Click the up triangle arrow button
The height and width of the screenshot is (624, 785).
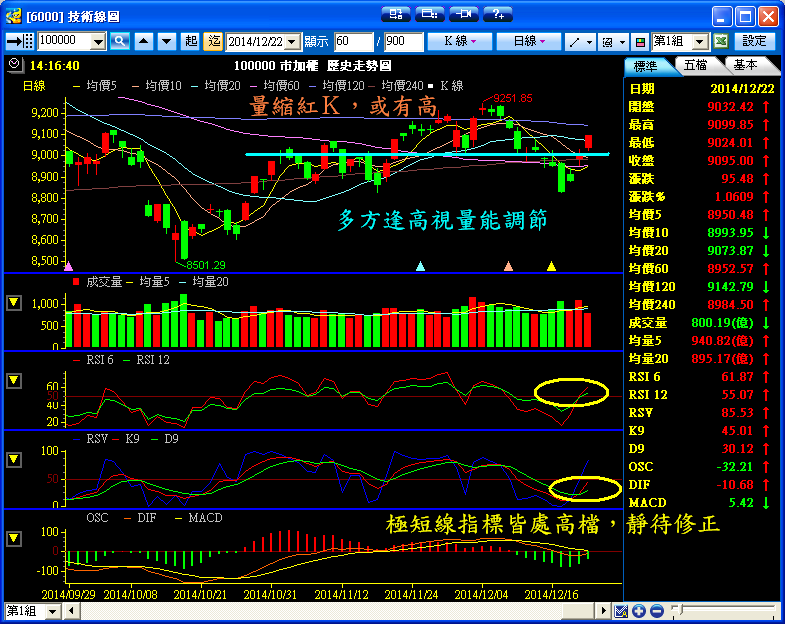click(143, 41)
